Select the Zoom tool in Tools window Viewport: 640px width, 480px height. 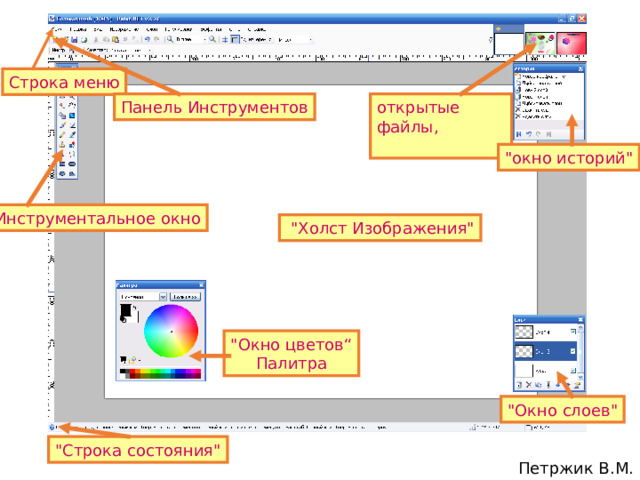[72, 97]
